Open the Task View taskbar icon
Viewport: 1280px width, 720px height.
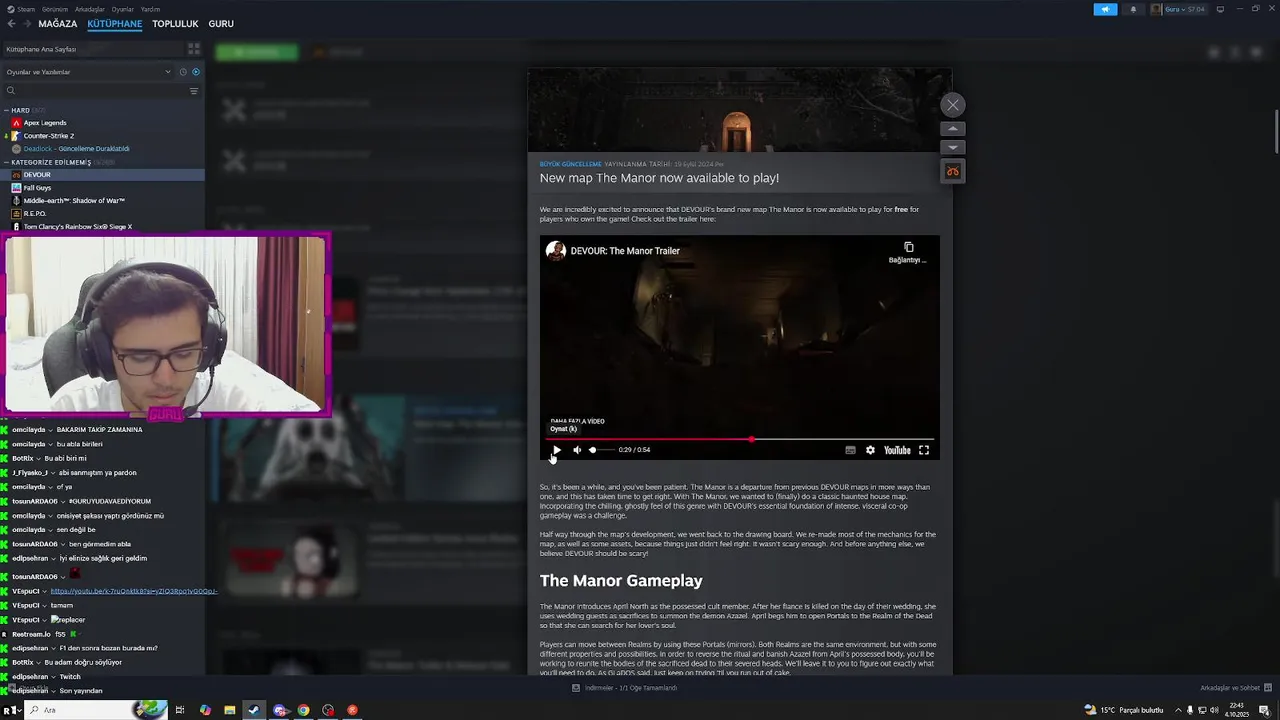(180, 710)
